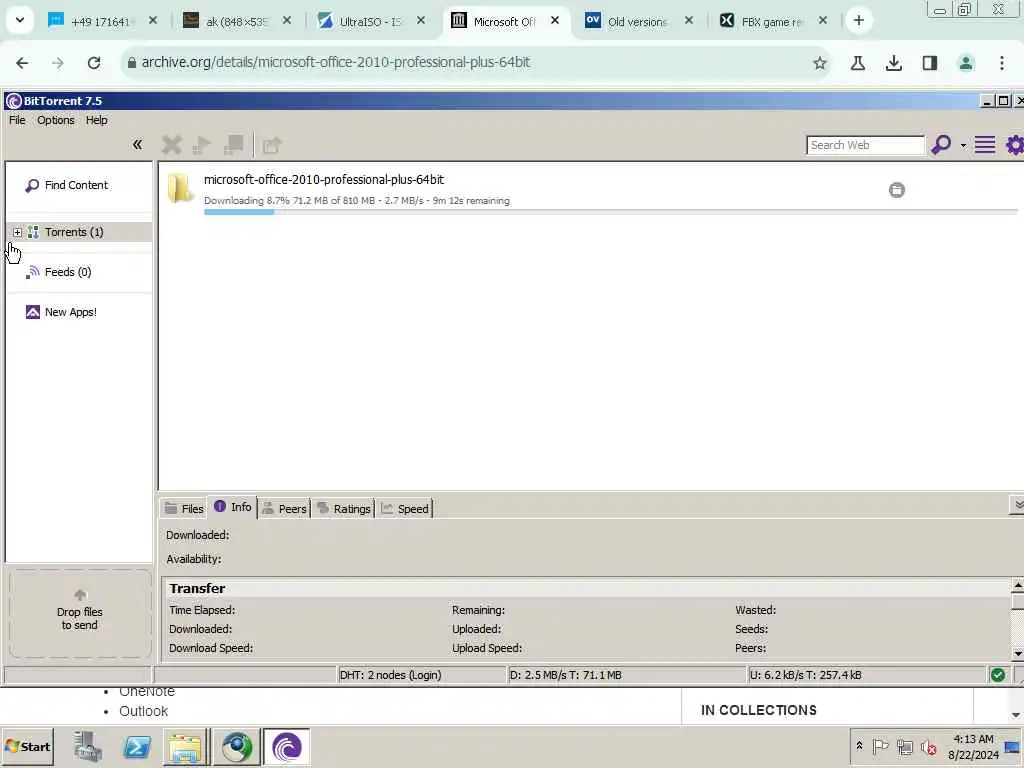This screenshot has height=768, width=1024.
Task: Switch to the Files tab
Action: (x=184, y=509)
